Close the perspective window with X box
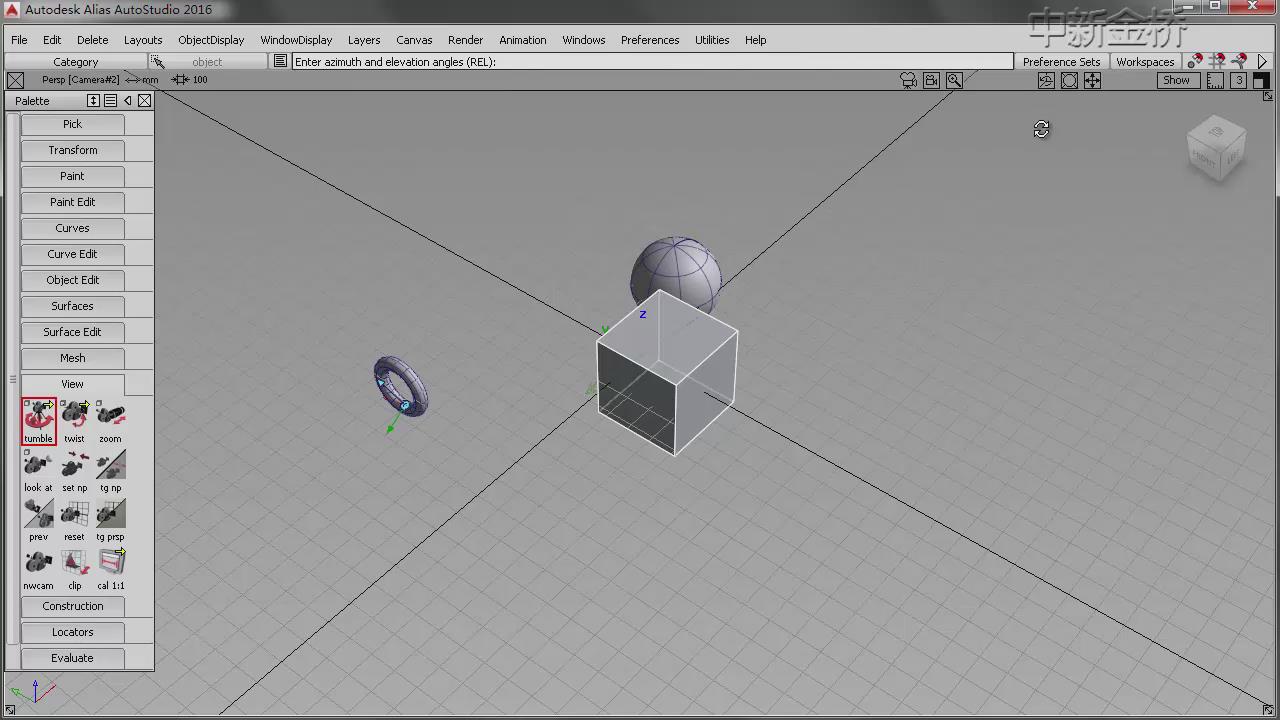The image size is (1280, 720). pos(15,80)
